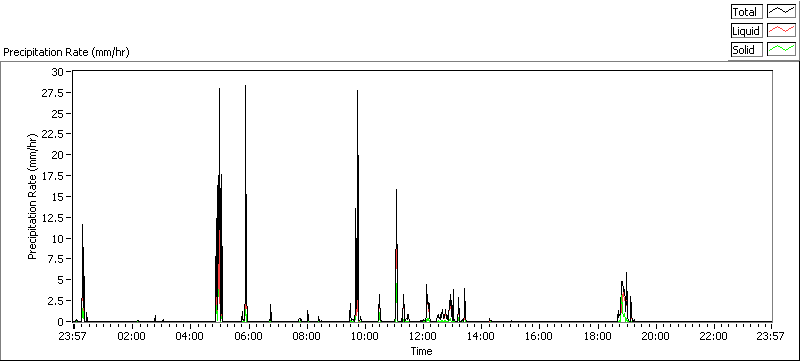Image resolution: width=800 pixels, height=361 pixels.
Task: Click the 14:00 time axis label
Action: pyautogui.click(x=481, y=336)
